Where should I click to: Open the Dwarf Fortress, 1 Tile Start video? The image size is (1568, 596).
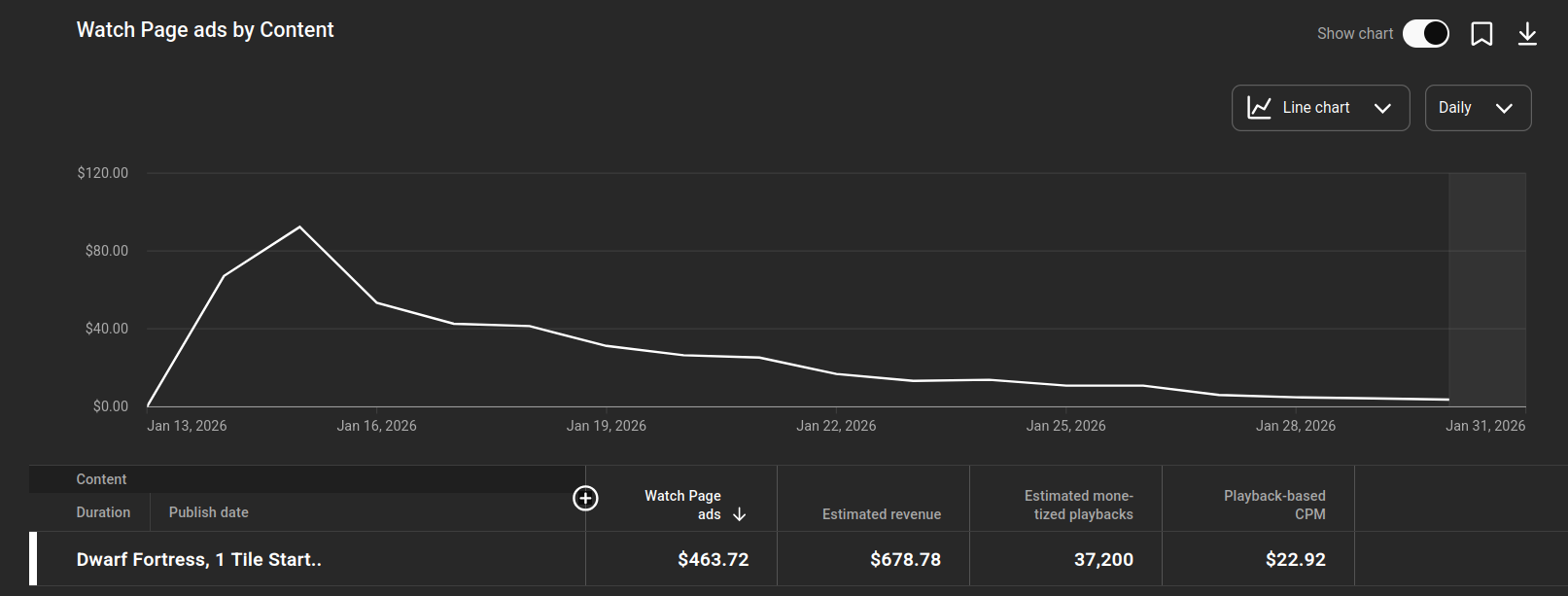(198, 560)
